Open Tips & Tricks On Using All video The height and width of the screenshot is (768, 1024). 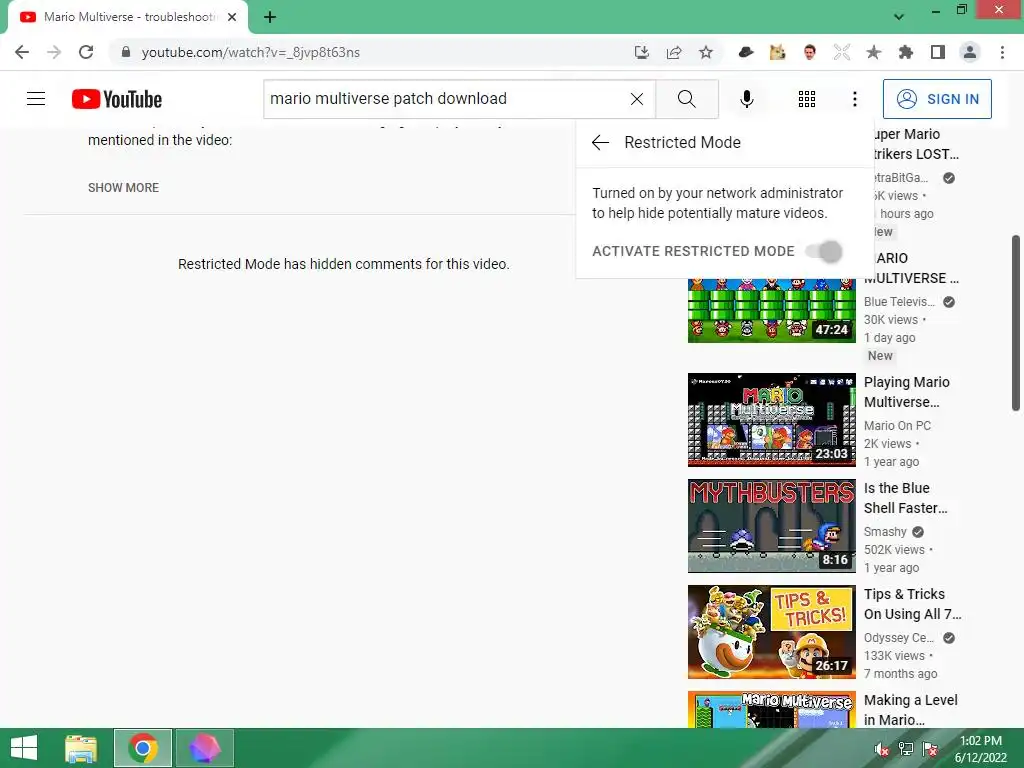pos(913,604)
